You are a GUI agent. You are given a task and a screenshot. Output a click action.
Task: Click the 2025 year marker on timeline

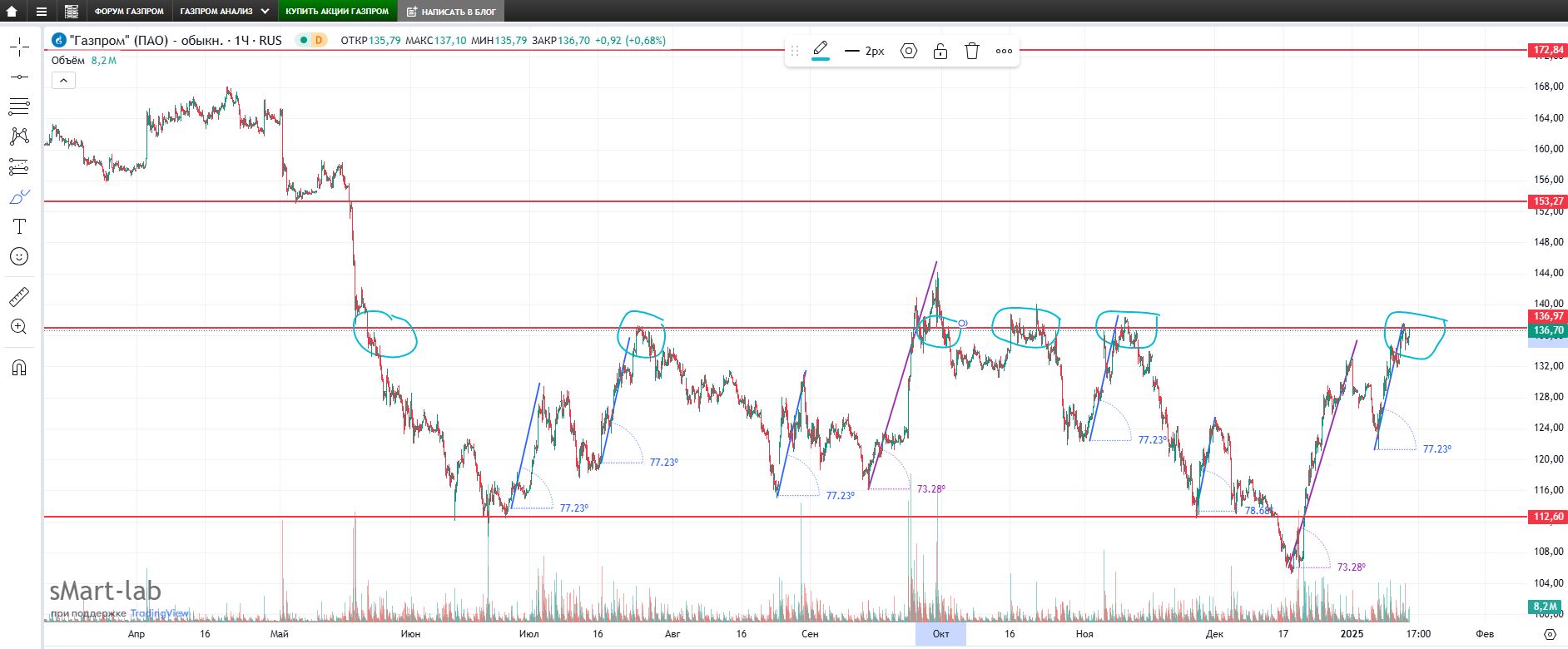pyautogui.click(x=1352, y=634)
